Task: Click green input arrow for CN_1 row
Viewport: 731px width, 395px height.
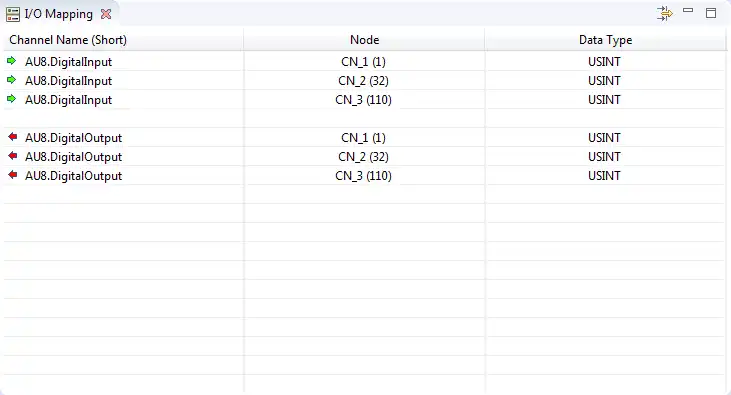Action: 12,61
